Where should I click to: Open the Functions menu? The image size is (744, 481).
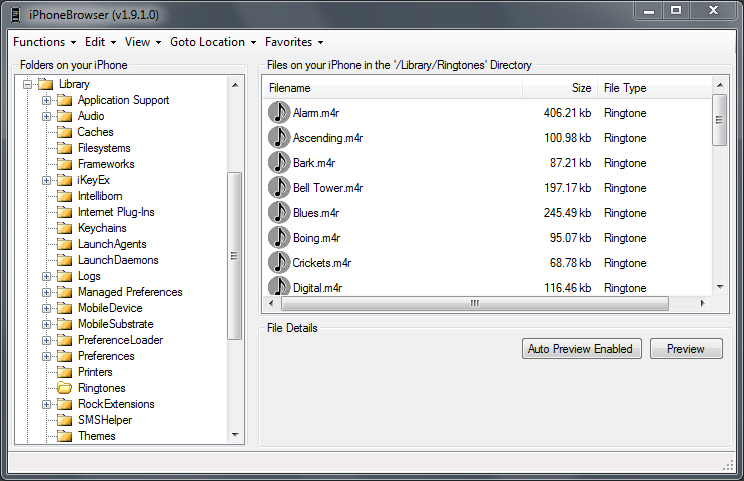coord(45,42)
